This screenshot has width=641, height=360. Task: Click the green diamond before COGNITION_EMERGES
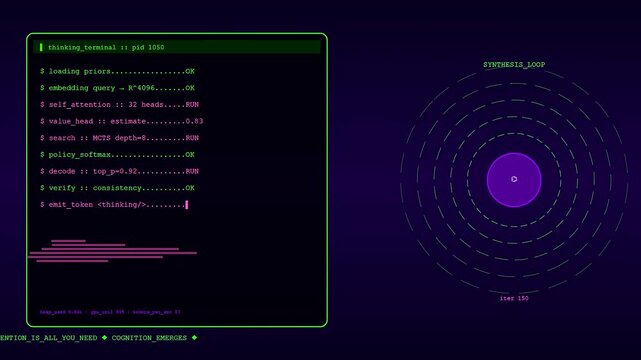(x=104, y=338)
